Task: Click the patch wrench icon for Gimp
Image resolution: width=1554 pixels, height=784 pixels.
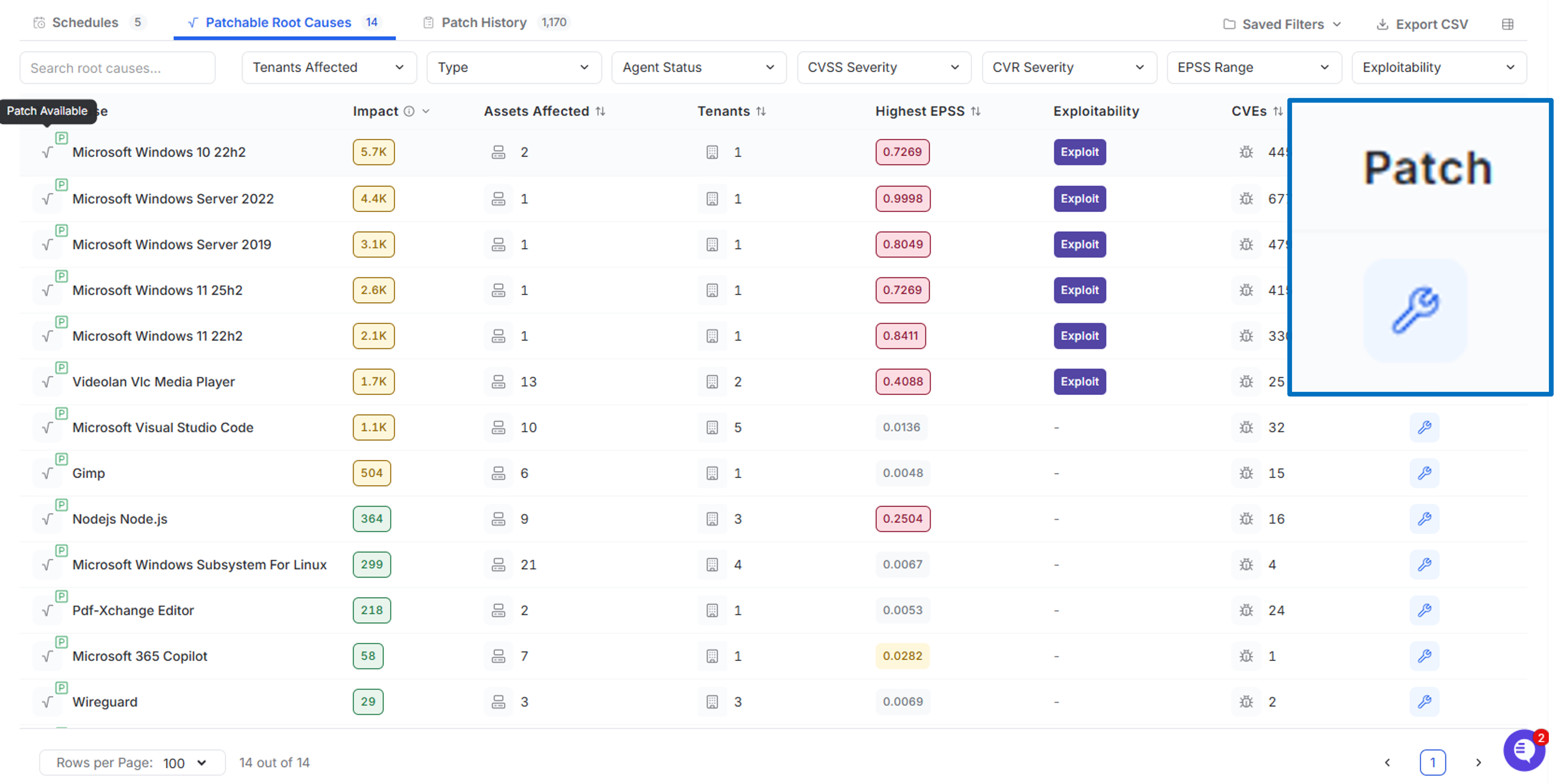Action: tap(1424, 473)
